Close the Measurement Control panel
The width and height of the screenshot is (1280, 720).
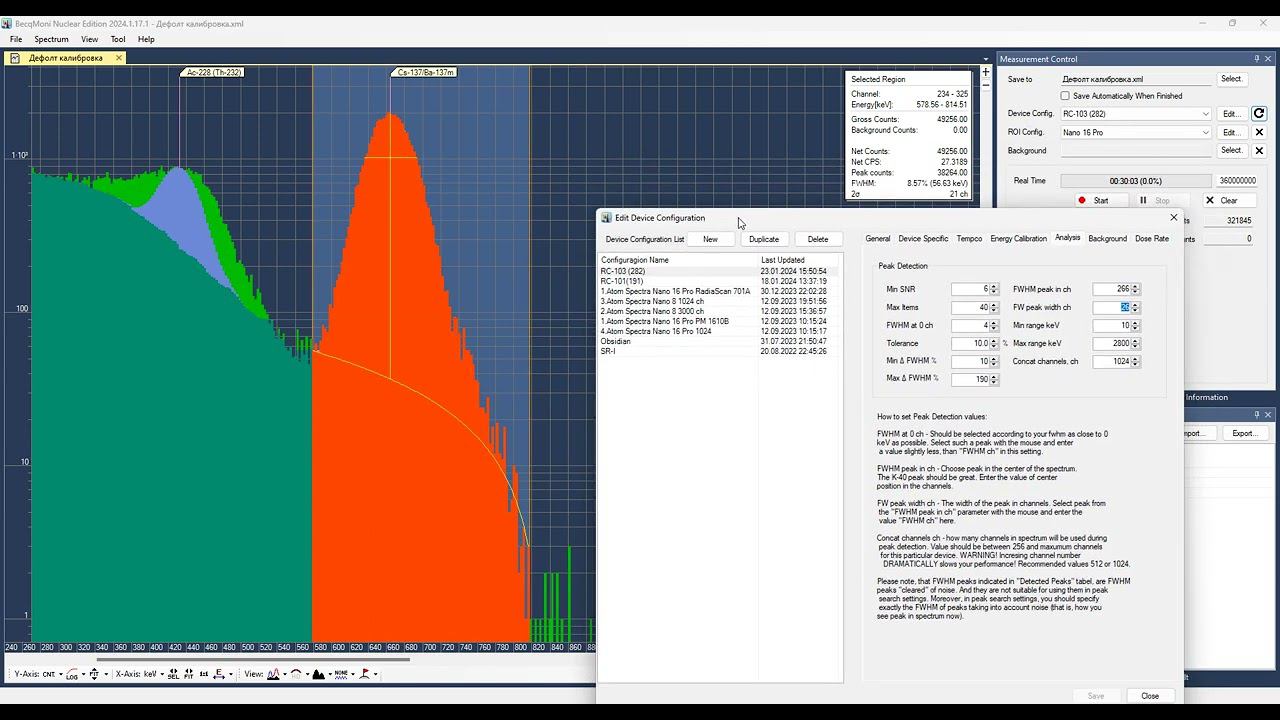tap(1269, 59)
